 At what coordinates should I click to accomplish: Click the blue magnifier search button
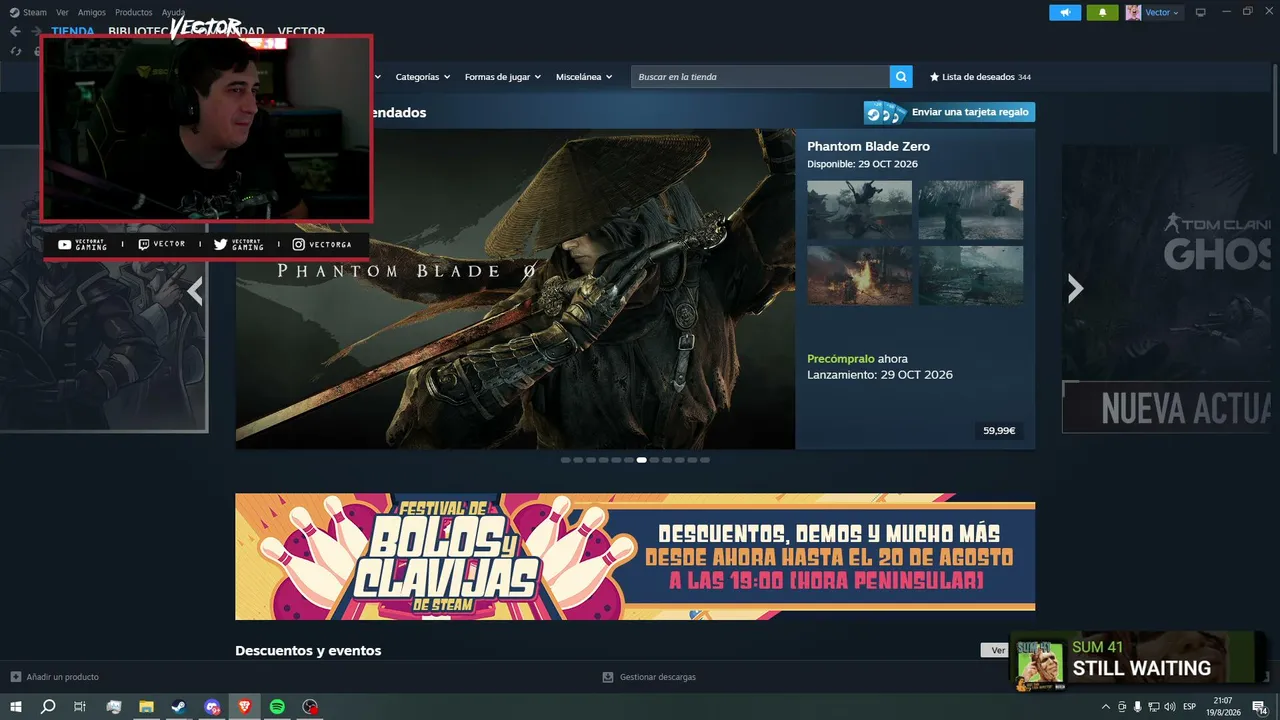(902, 77)
